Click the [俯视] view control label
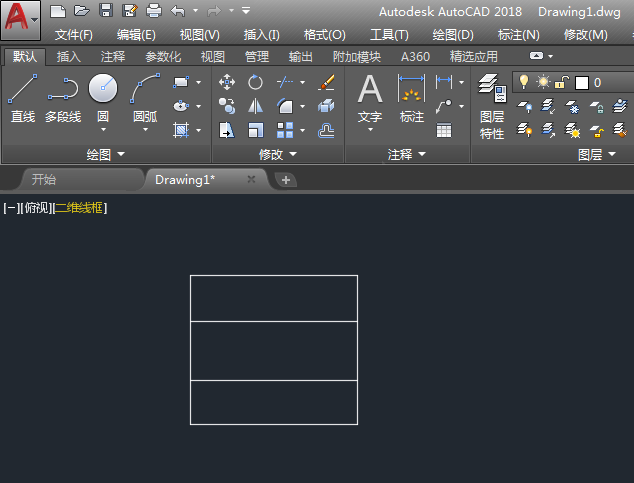This screenshot has width=634, height=483. tap(36, 208)
